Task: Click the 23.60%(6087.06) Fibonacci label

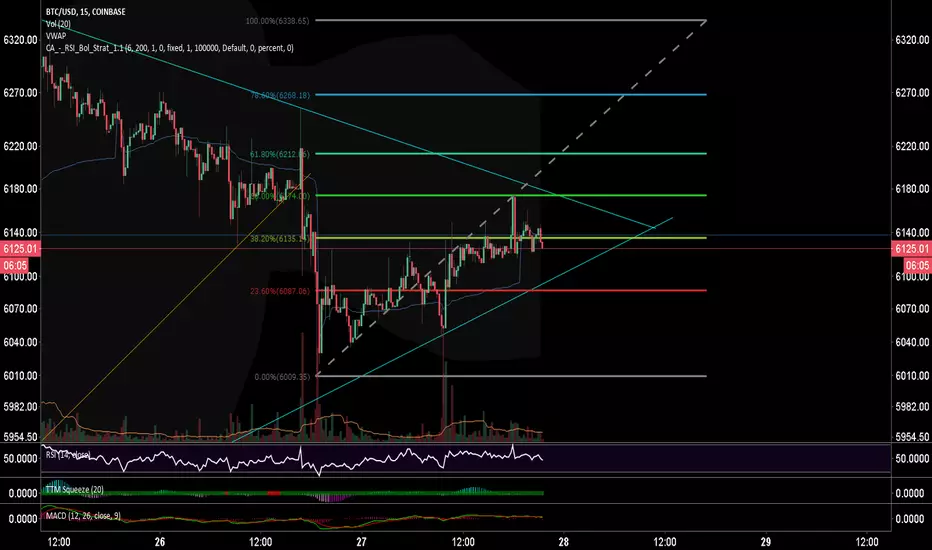Action: 279,291
